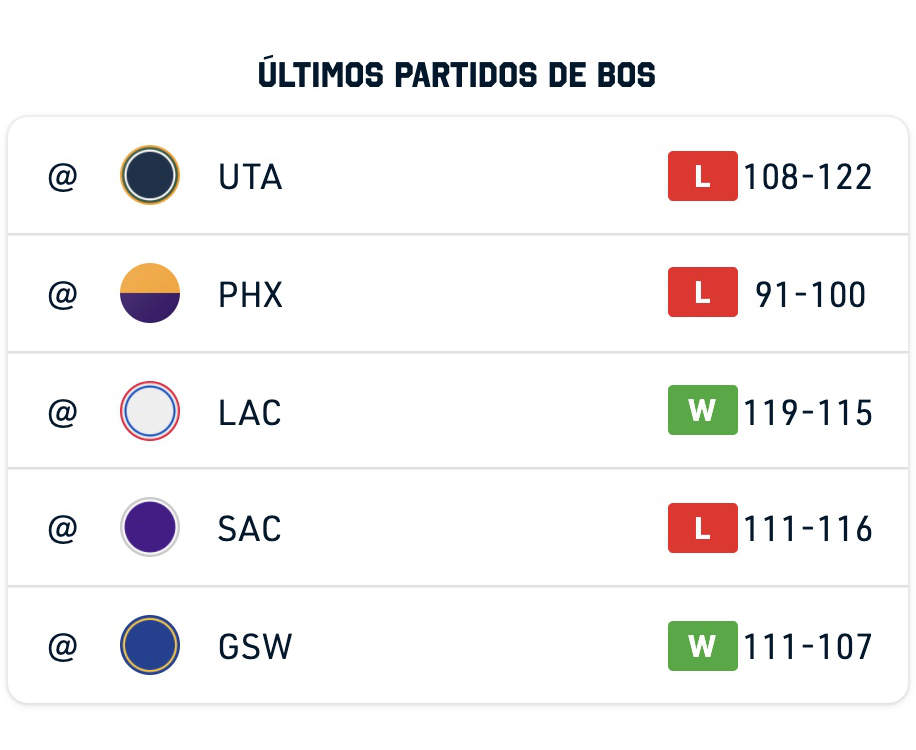The image size is (916, 750).
Task: Click the UTA team logo circle
Action: point(150,175)
